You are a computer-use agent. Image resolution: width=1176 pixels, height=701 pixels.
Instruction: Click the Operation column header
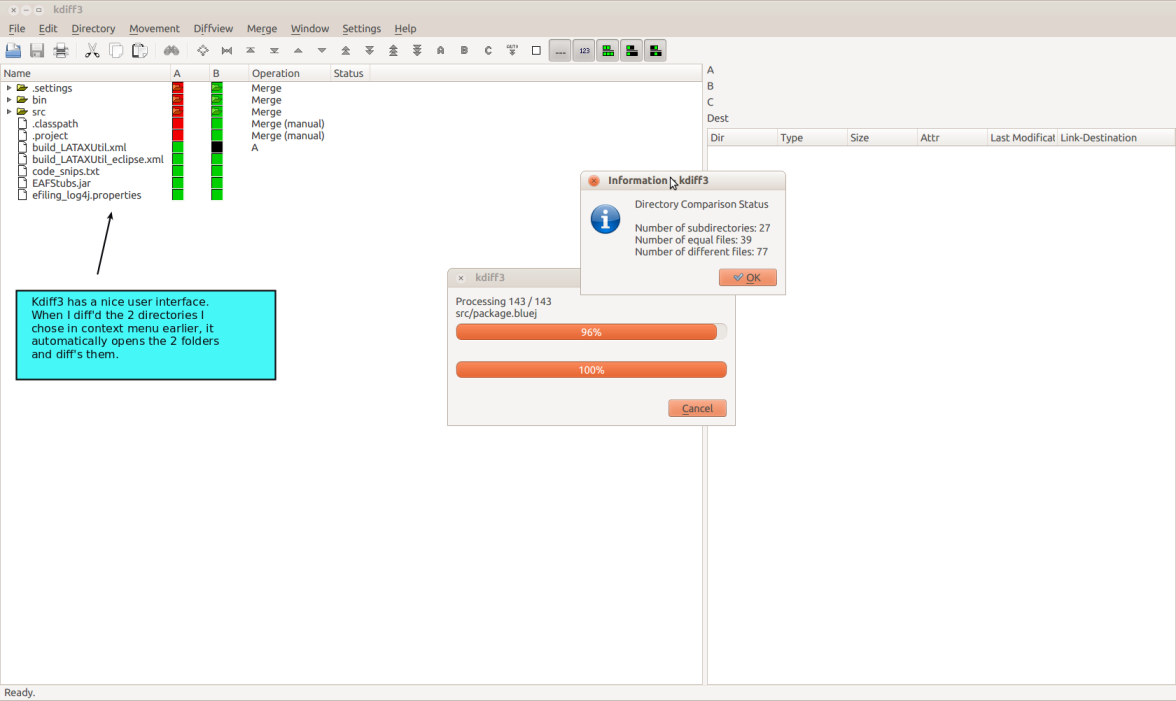pyautogui.click(x=289, y=73)
